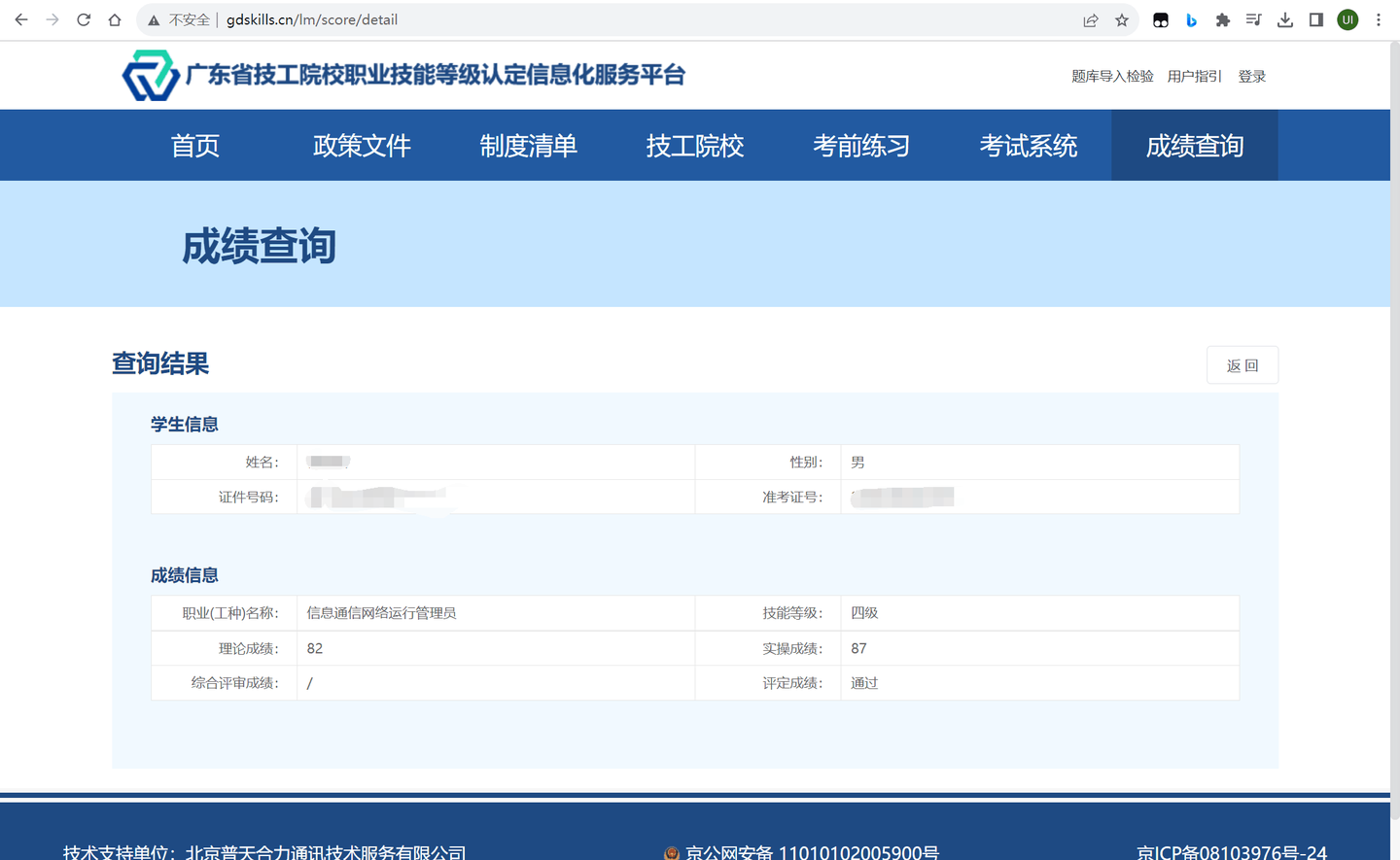Toggle the browser side panel icon
The width and height of the screenshot is (1400, 860).
click(1316, 19)
